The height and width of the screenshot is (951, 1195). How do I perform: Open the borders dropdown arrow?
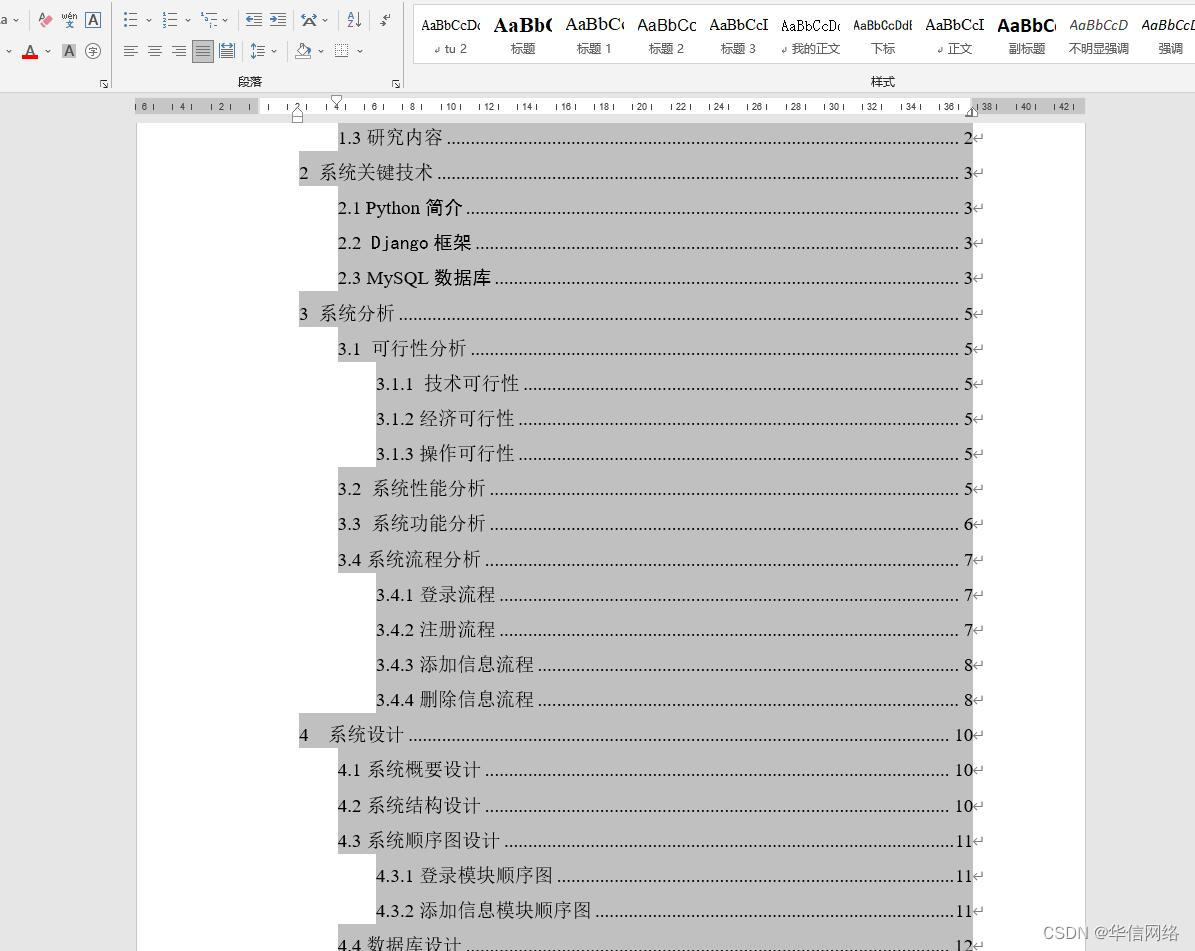click(x=359, y=51)
